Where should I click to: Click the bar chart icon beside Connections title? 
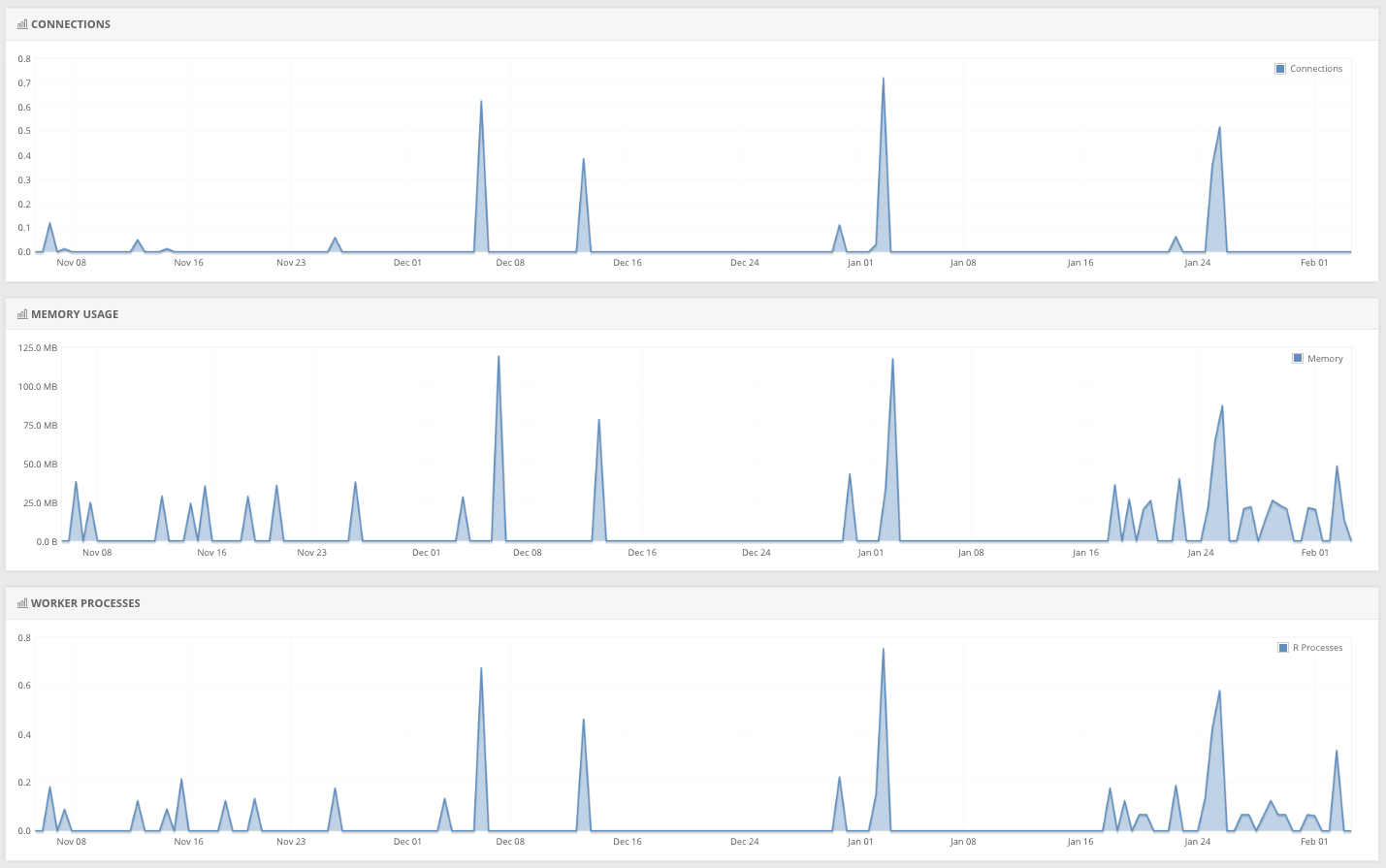pyautogui.click(x=22, y=24)
